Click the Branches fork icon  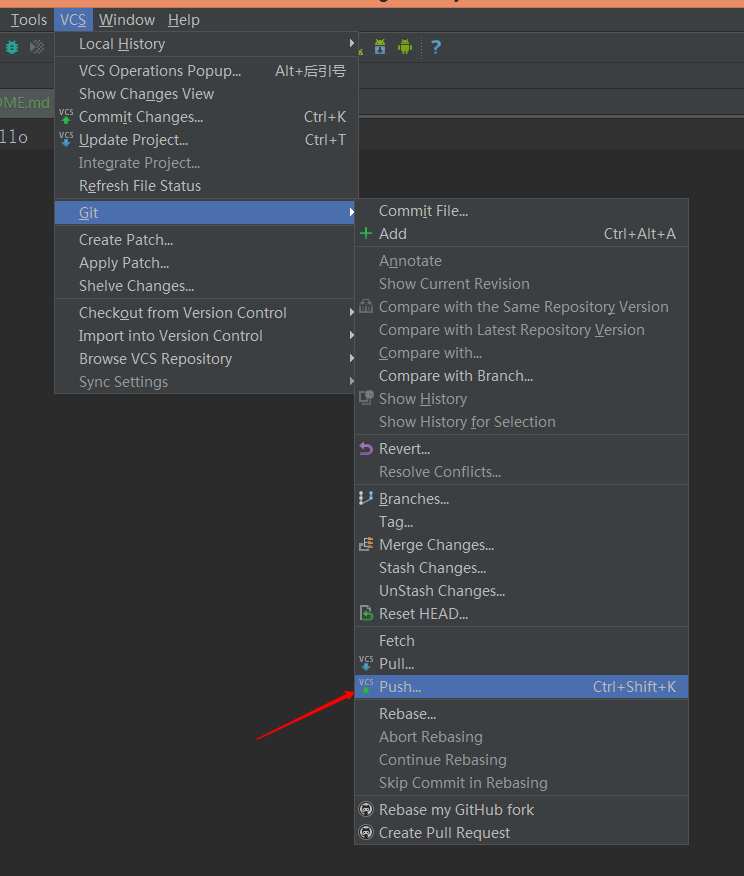366,498
